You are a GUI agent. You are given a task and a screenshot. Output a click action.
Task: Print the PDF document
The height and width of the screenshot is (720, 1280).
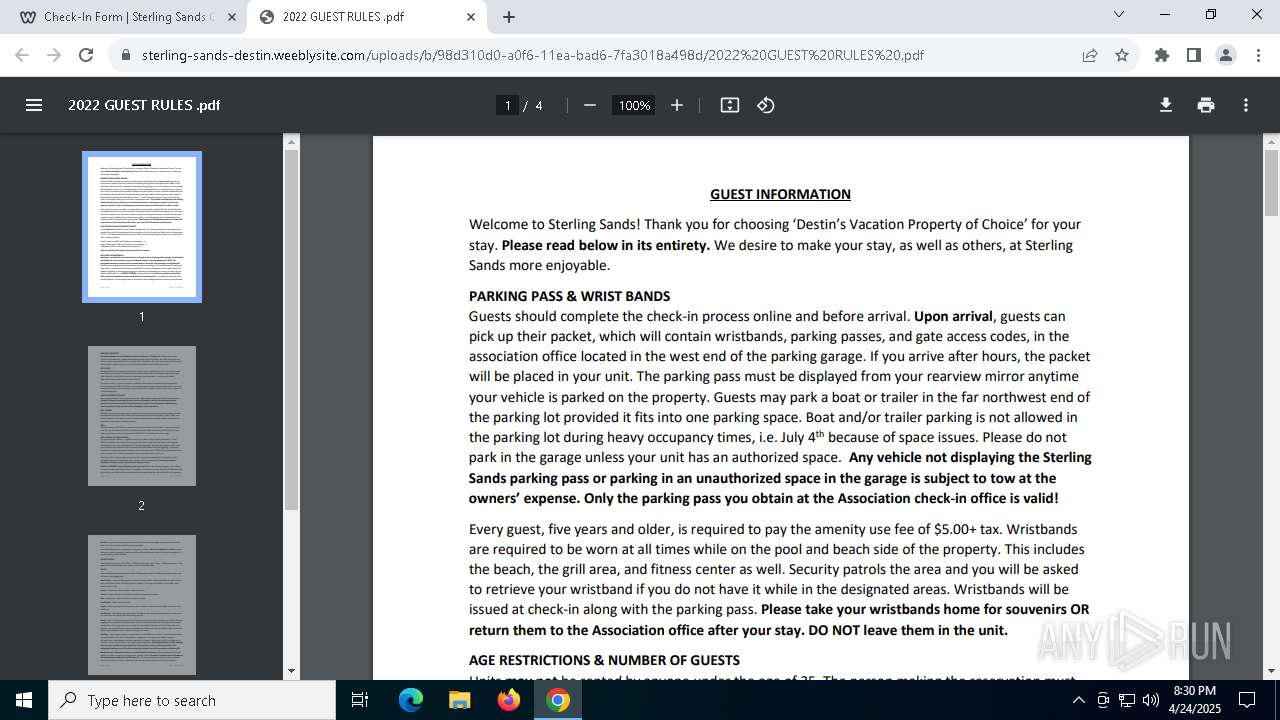tap(1206, 105)
